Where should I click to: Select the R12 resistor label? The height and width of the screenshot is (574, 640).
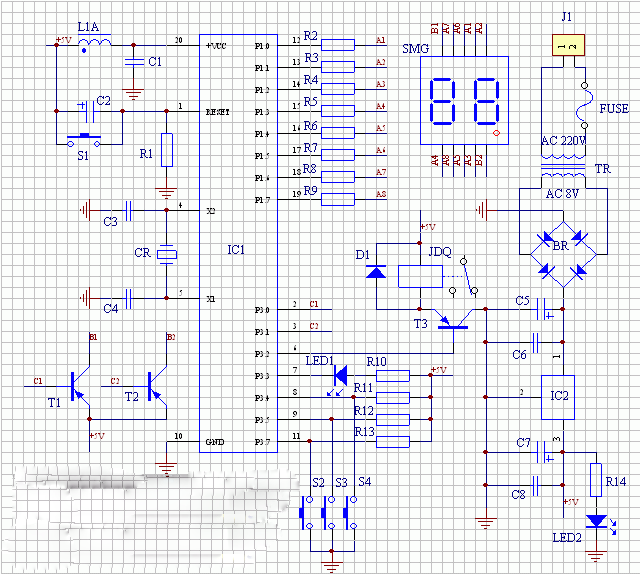364,410
